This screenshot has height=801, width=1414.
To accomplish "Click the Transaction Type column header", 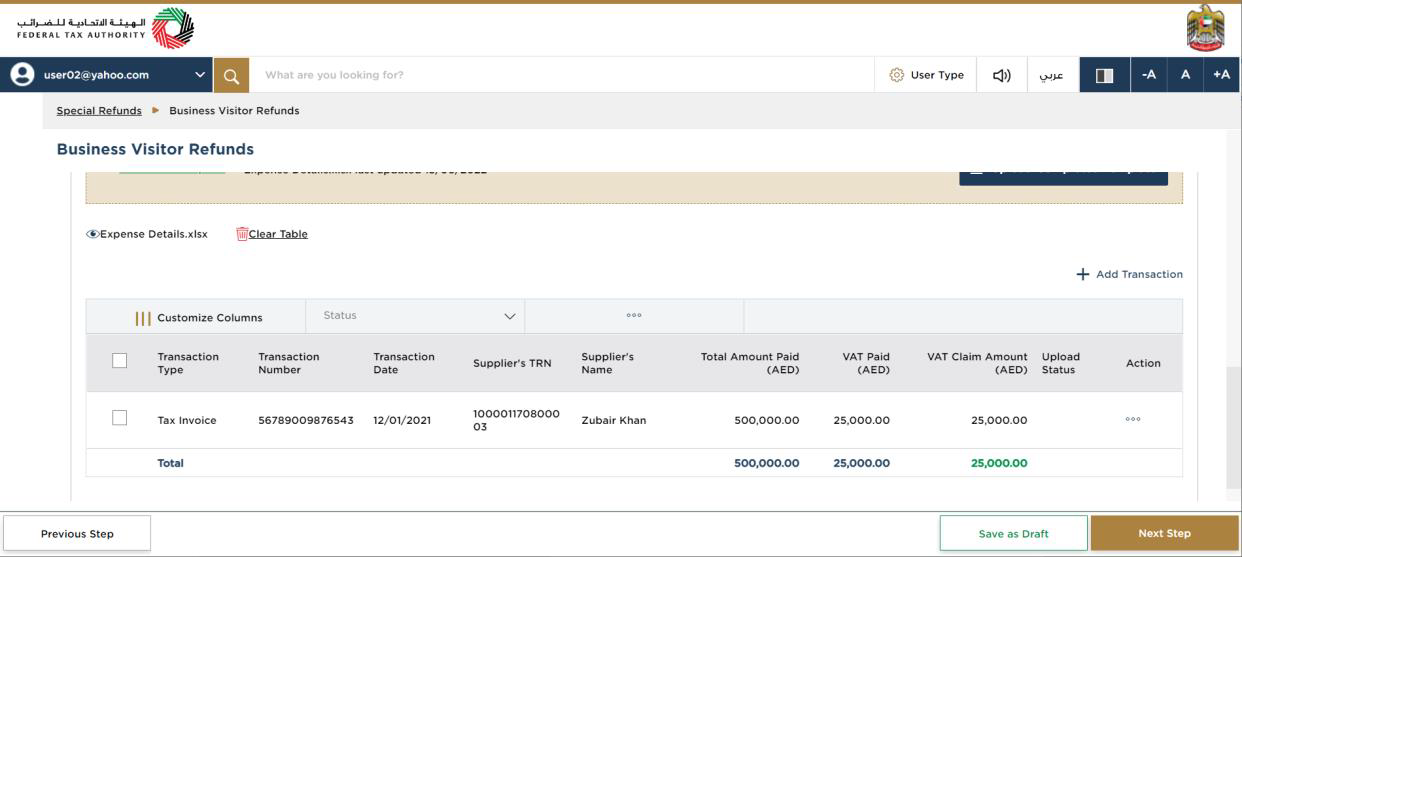I will (188, 363).
